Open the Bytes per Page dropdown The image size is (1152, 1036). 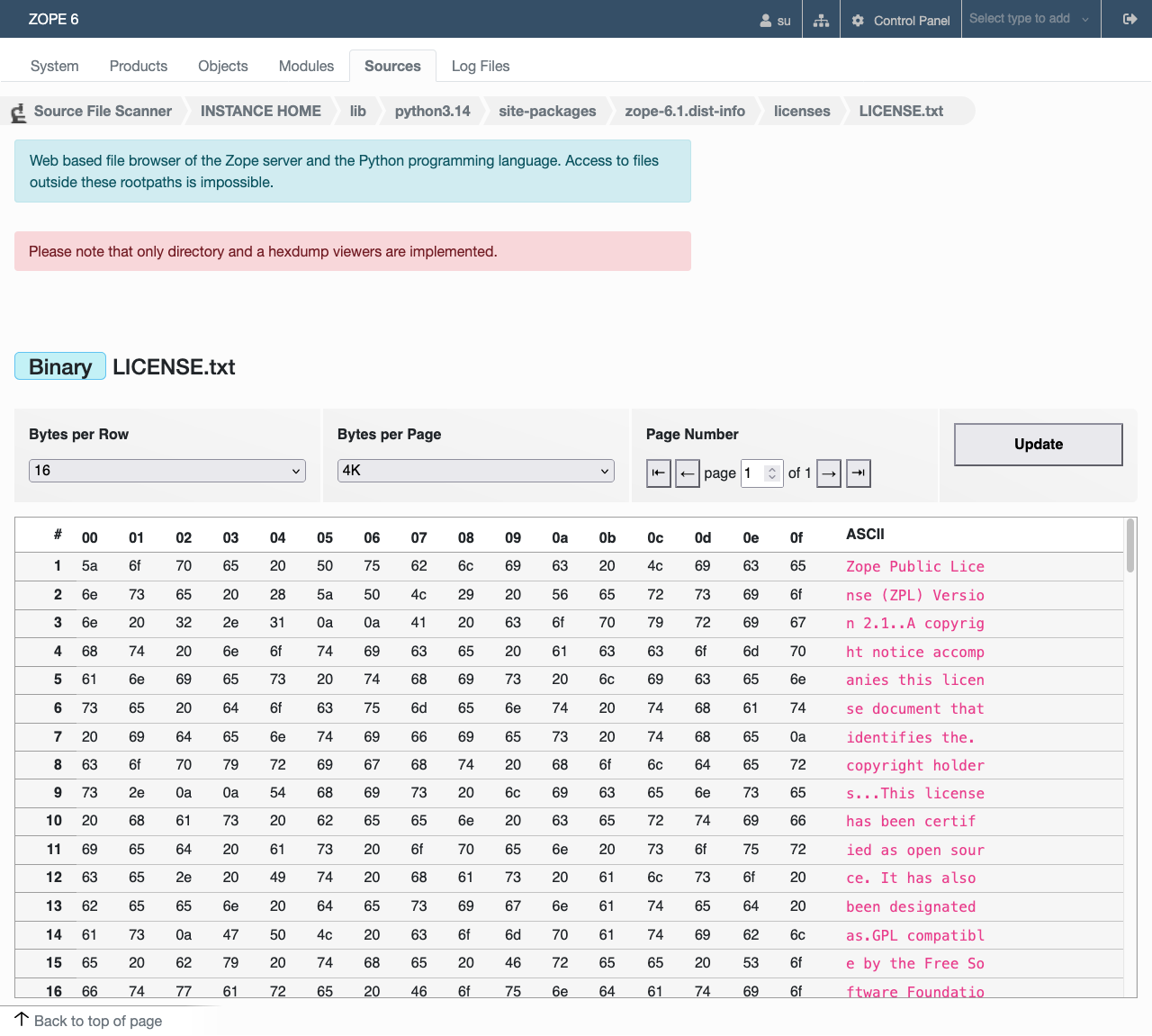click(476, 471)
